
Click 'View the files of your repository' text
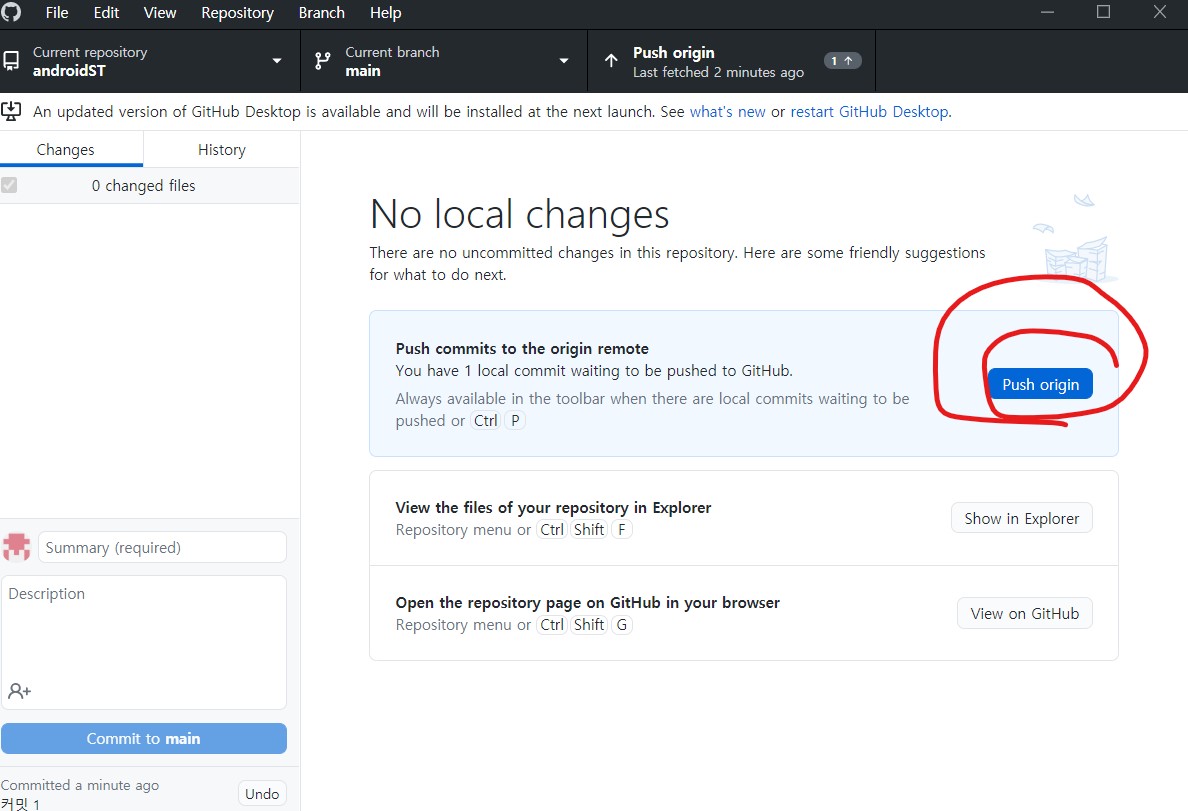pyautogui.click(x=553, y=508)
